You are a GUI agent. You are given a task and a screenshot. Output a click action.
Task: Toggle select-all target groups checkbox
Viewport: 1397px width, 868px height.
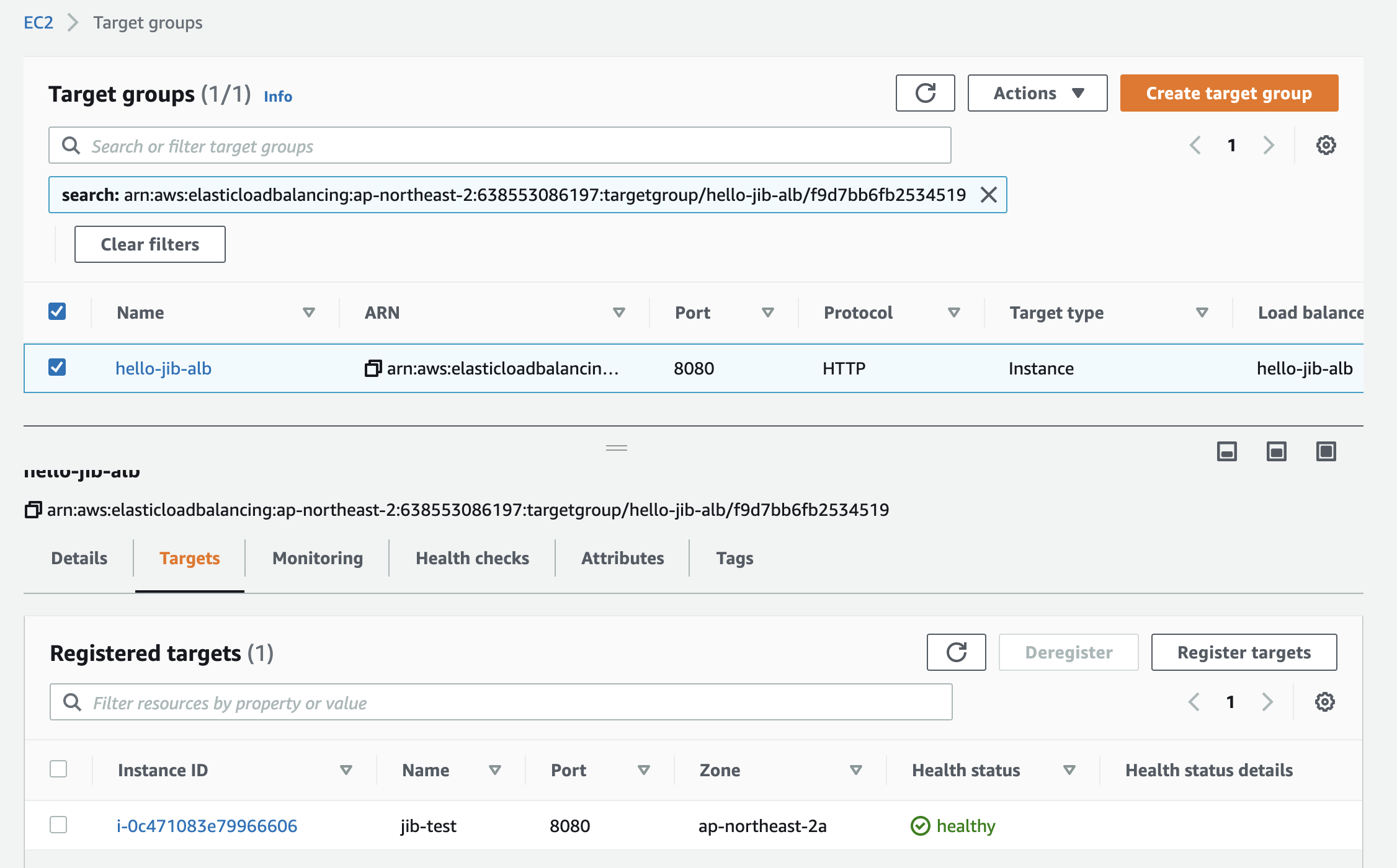click(x=57, y=311)
